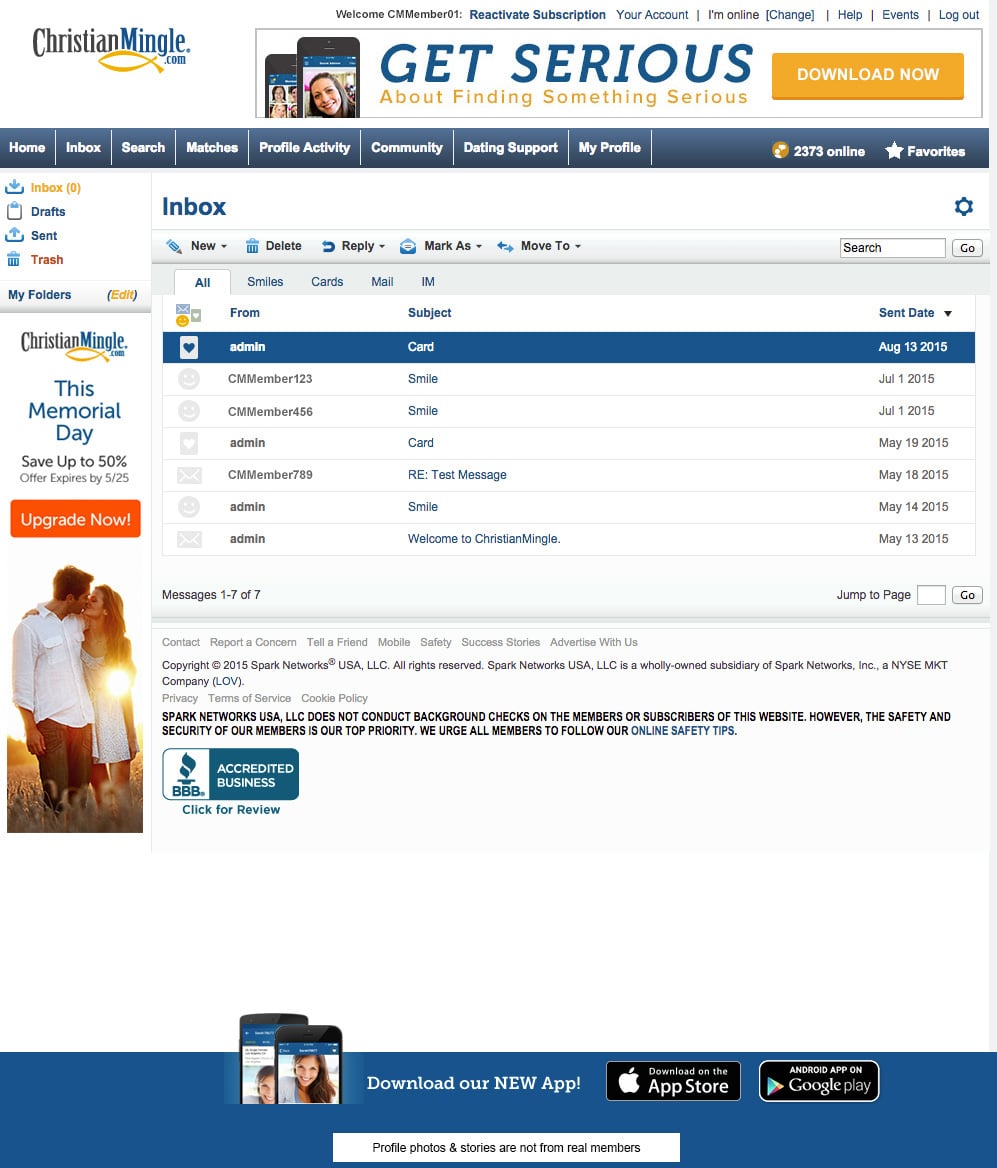Click Home in the navigation bar
The height and width of the screenshot is (1168, 997).
tap(27, 147)
